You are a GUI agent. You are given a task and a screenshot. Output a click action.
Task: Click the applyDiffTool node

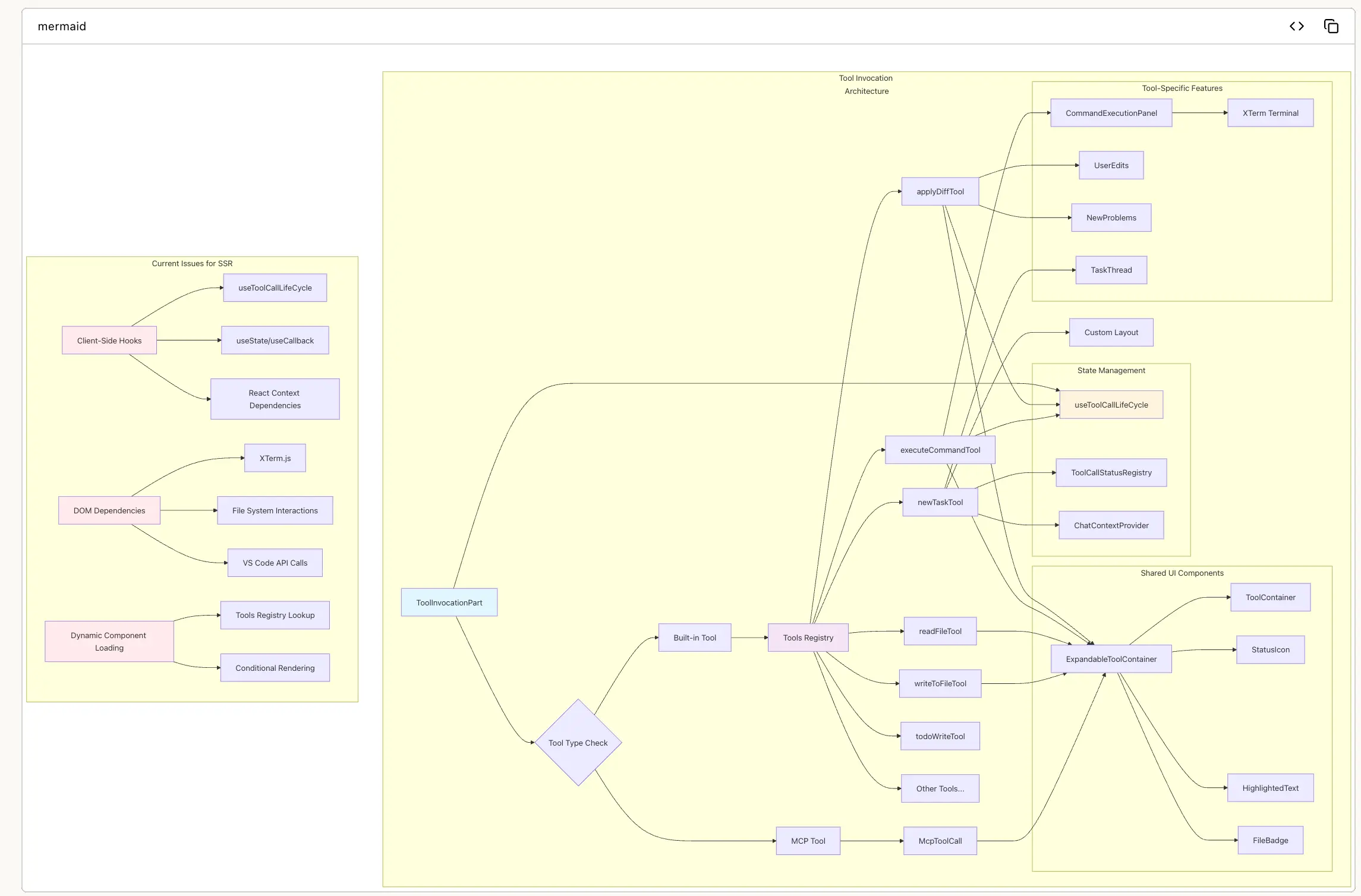tap(940, 191)
